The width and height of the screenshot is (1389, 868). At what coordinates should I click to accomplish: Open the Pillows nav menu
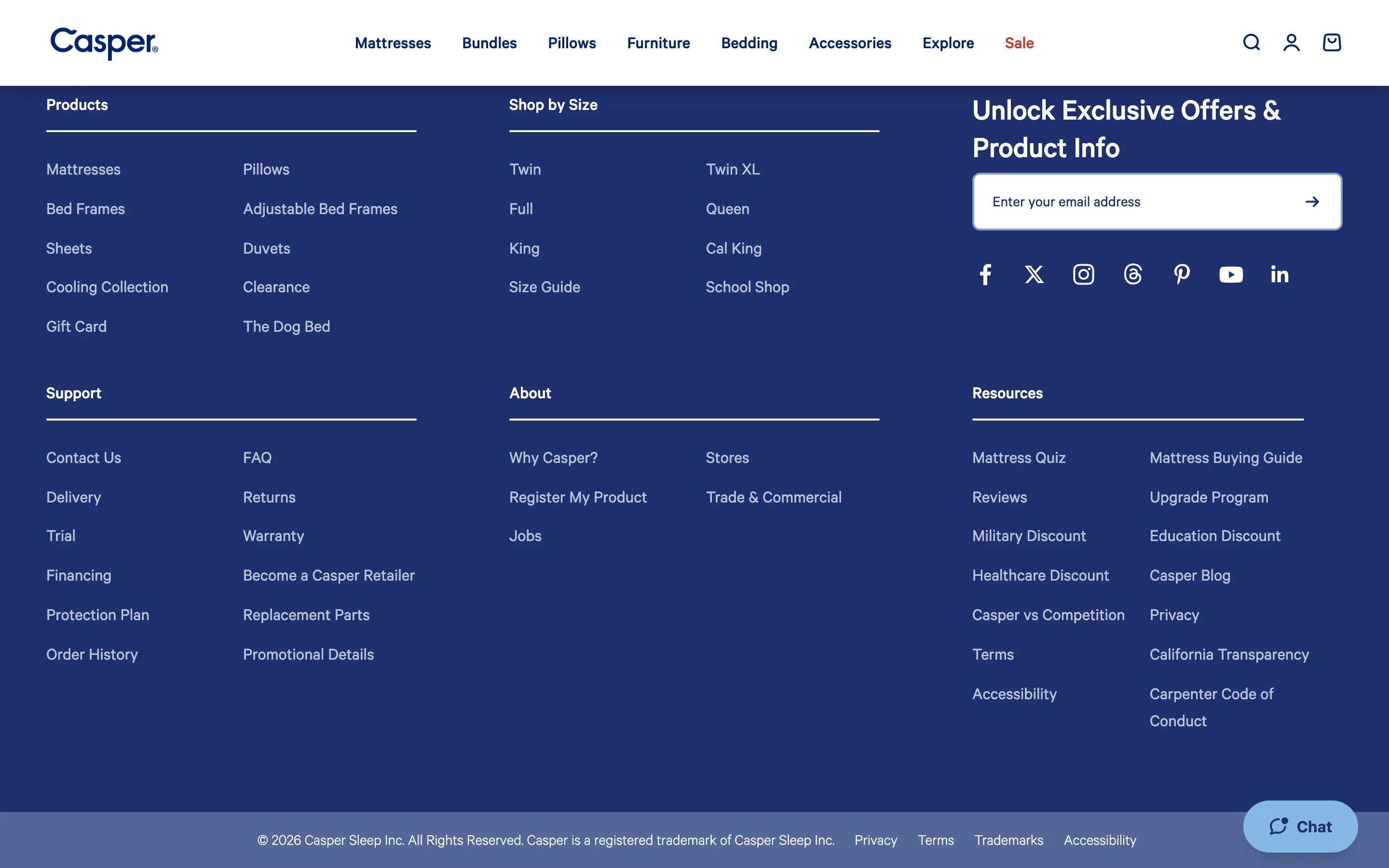coord(572,43)
